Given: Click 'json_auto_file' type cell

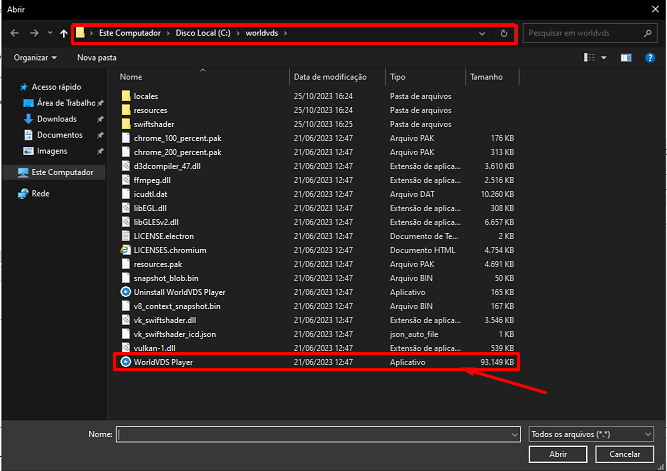Looking at the screenshot, I should [x=414, y=334].
